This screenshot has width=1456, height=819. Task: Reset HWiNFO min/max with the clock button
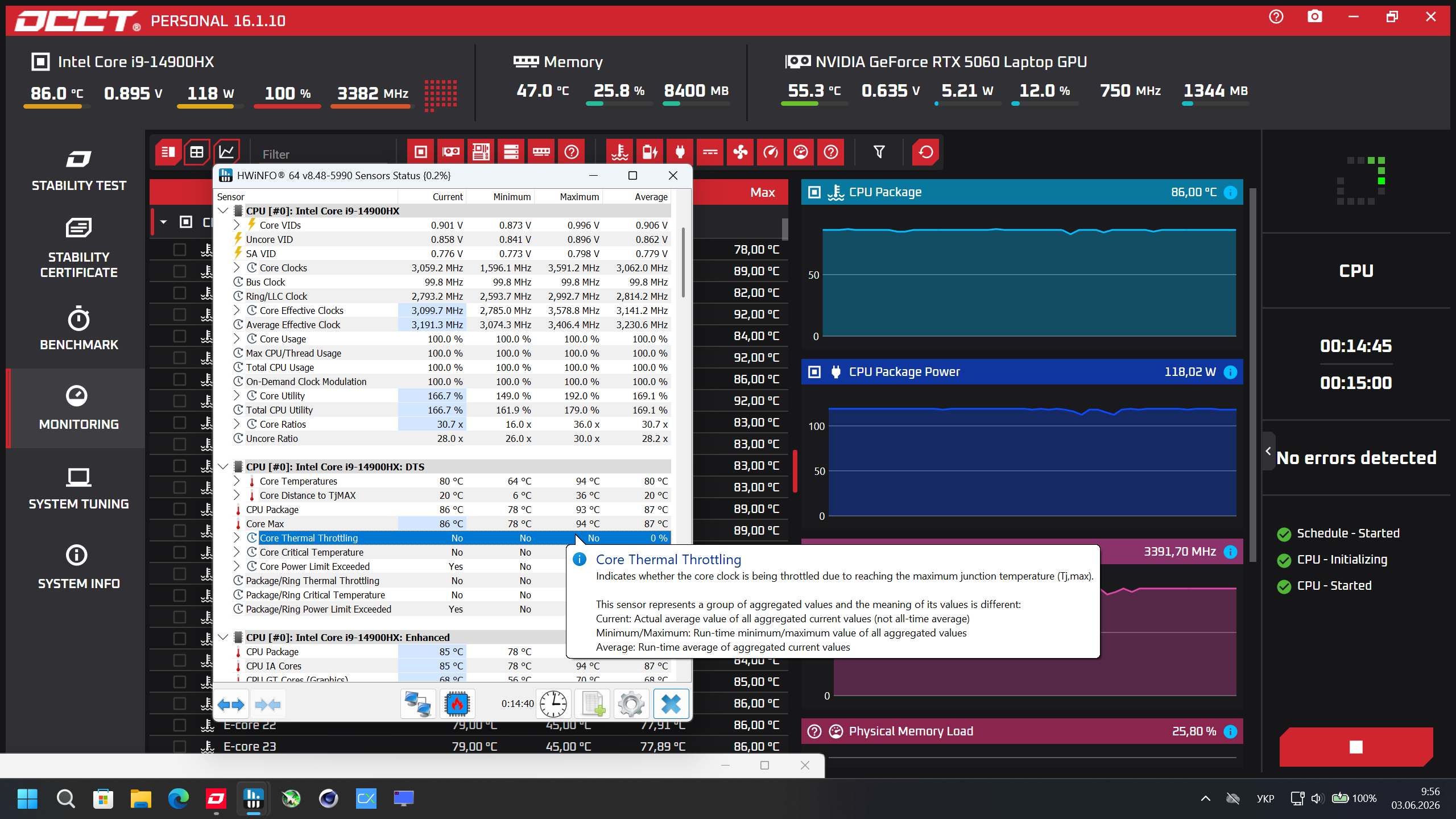click(553, 704)
